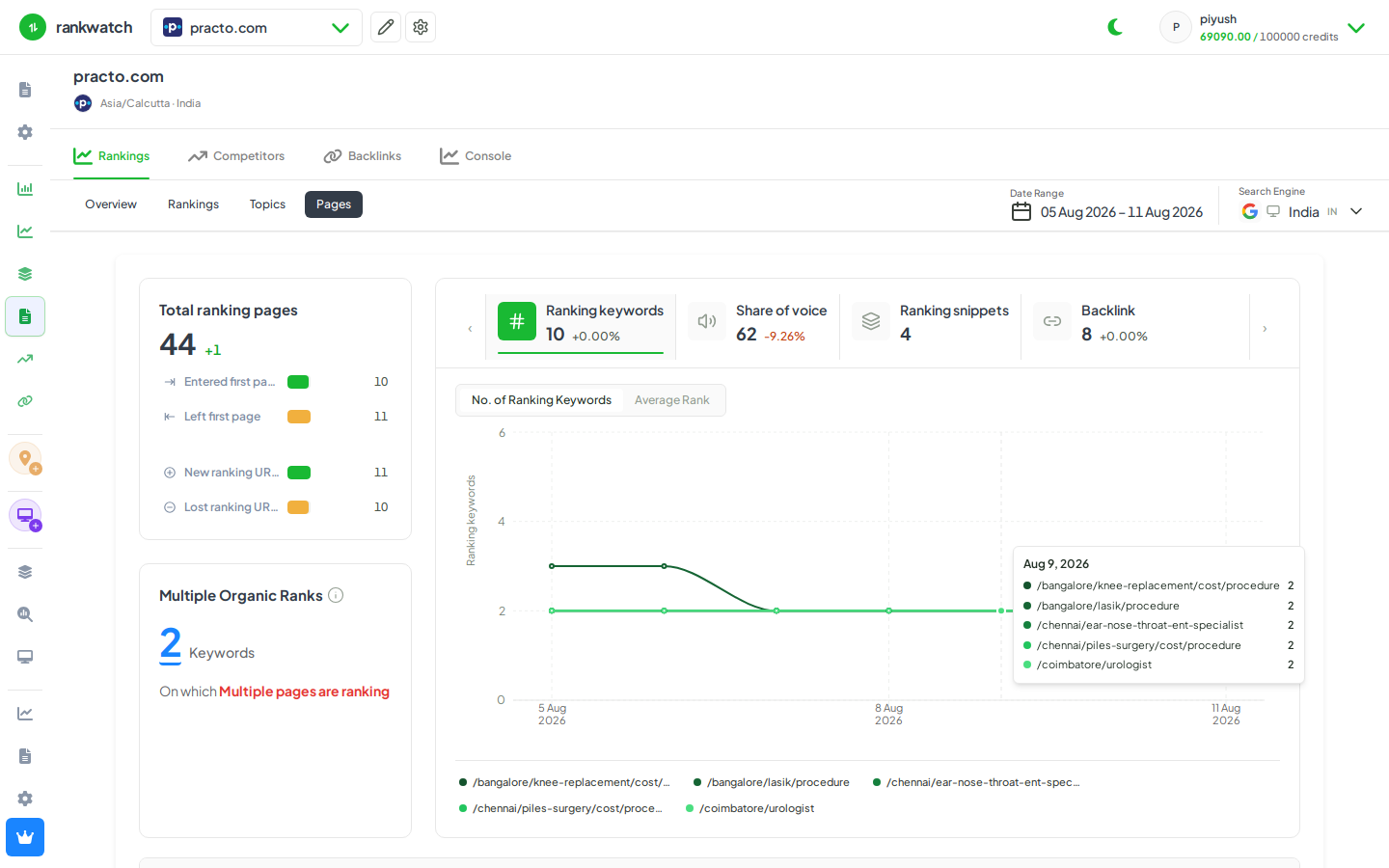This screenshot has width=1389, height=868.
Task: Open the Topics sub-tab
Action: pyautogui.click(x=267, y=204)
